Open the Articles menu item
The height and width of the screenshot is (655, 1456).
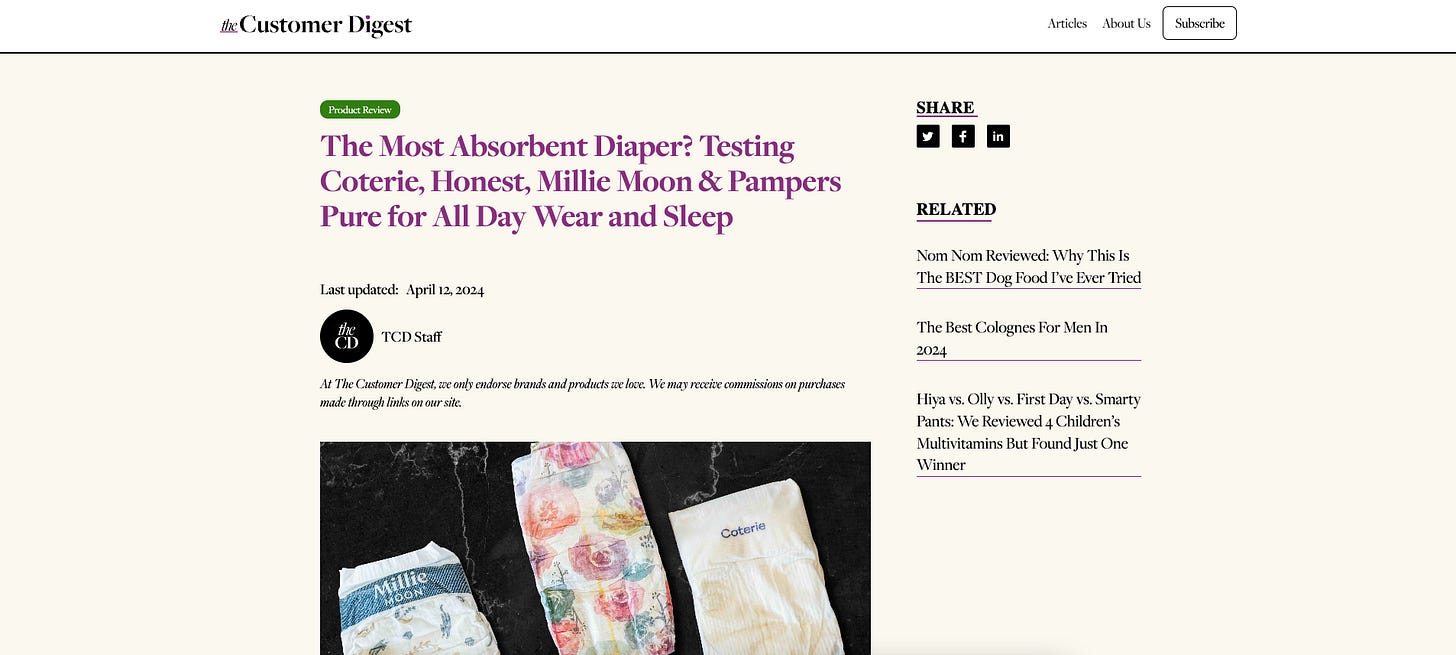click(x=1067, y=24)
